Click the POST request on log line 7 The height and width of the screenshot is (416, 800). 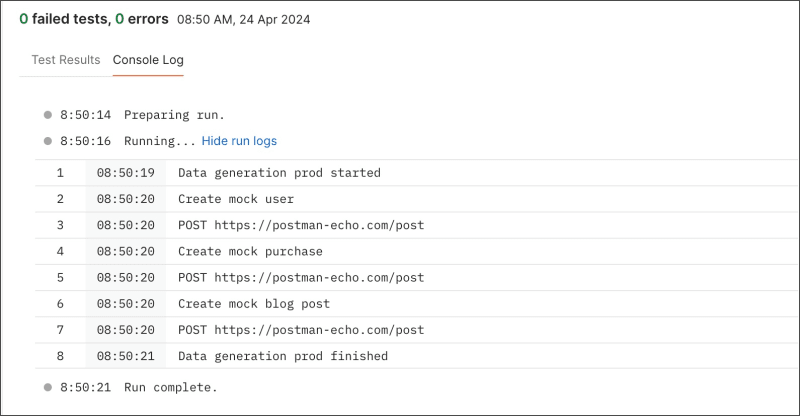point(301,329)
